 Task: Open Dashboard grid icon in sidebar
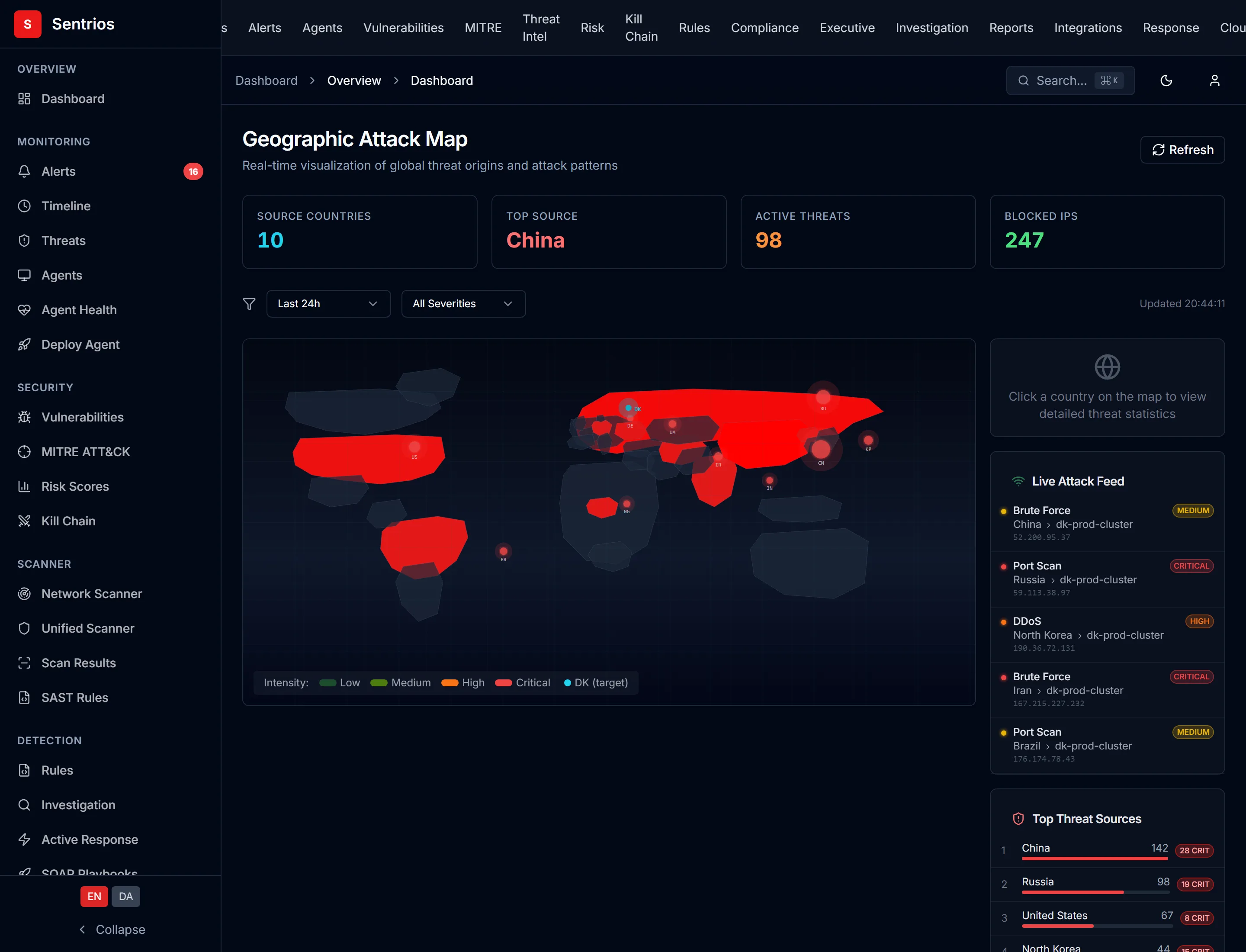24,99
